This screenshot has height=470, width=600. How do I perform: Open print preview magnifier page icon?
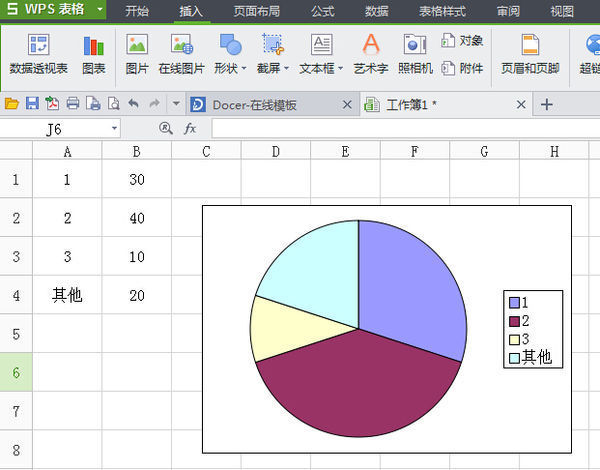pos(114,103)
